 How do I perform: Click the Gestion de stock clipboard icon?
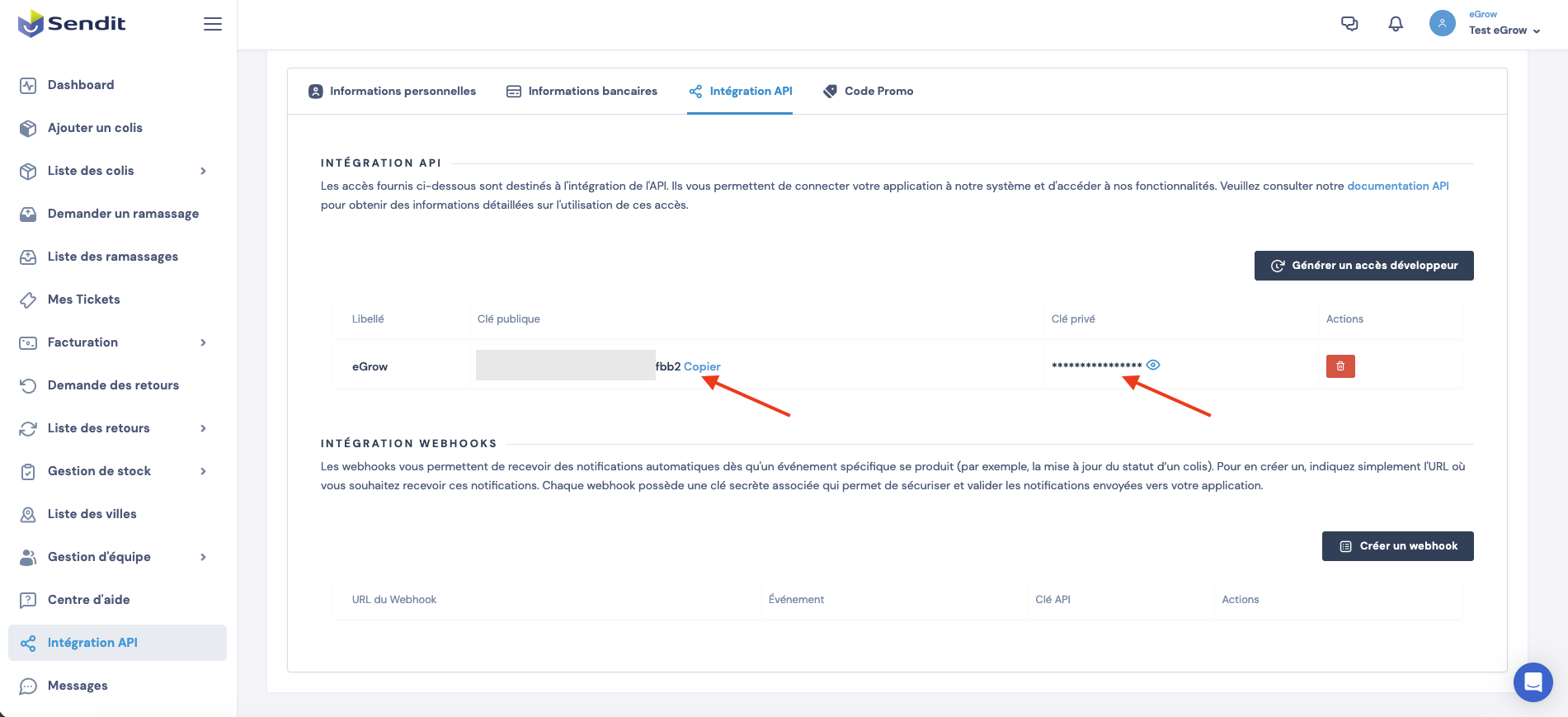[28, 471]
